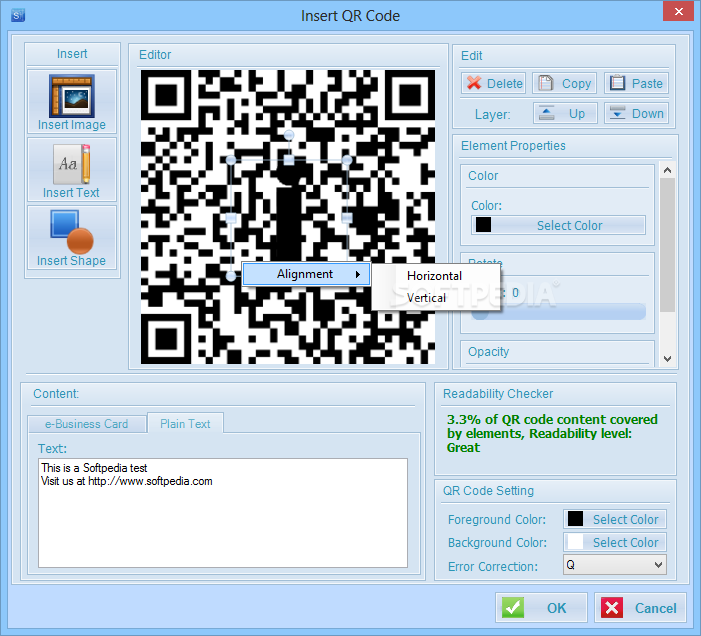The height and width of the screenshot is (636, 701).
Task: Open the Error Correction dropdown
Action: coord(615,565)
